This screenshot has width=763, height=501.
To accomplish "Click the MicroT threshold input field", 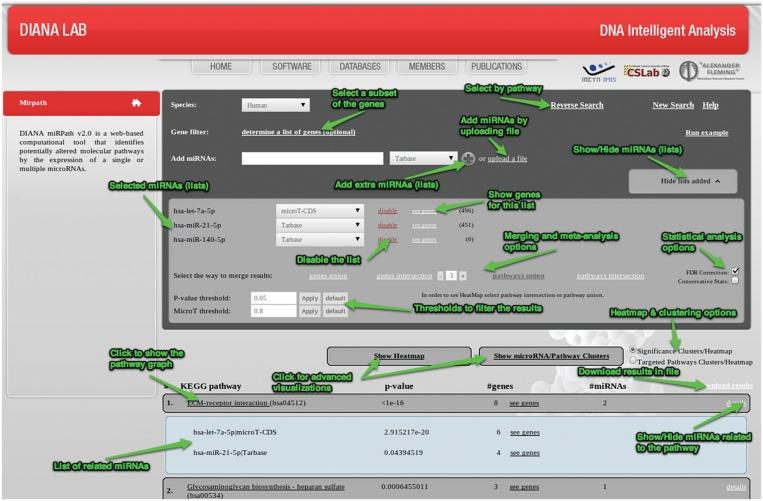I will coord(273,311).
